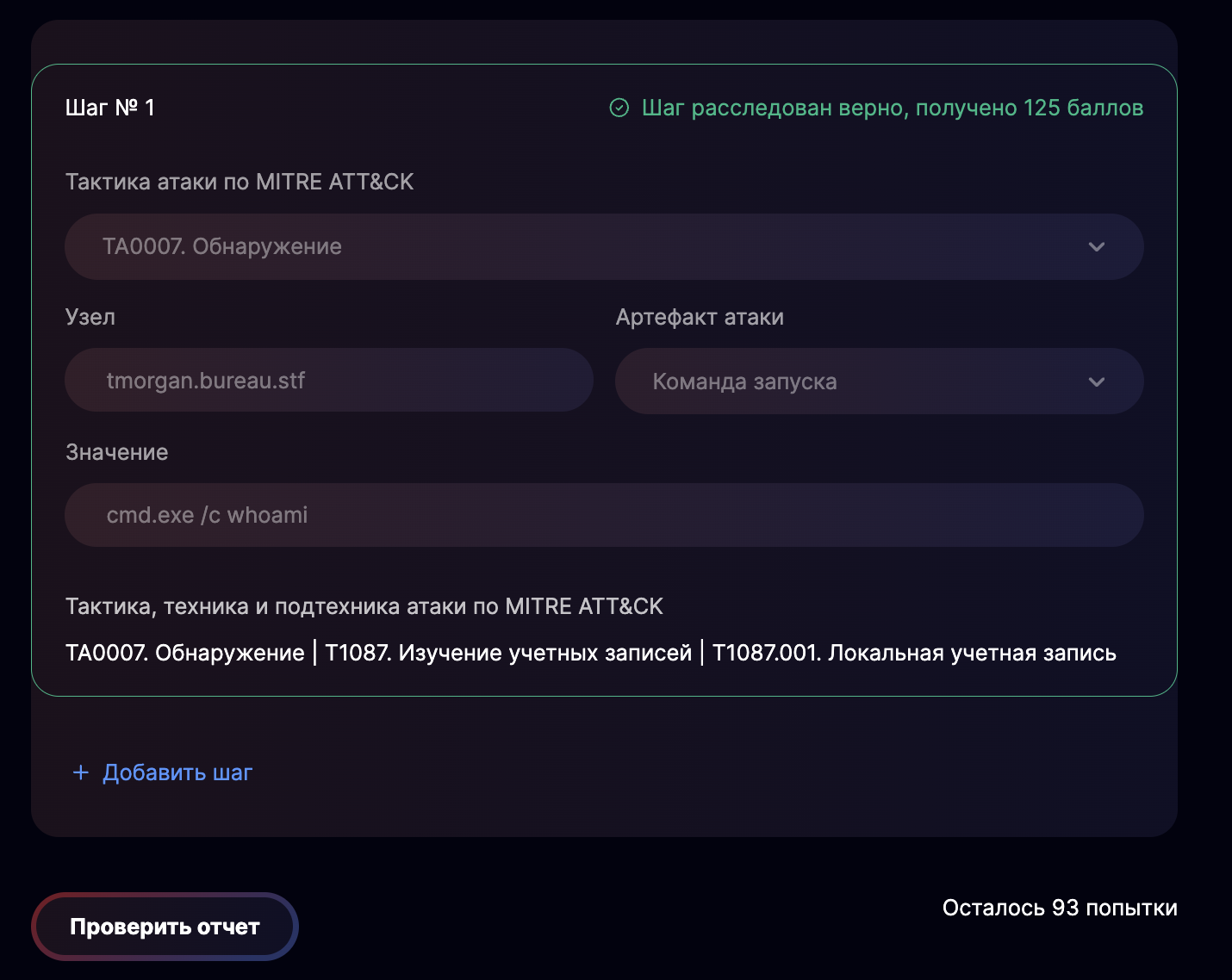Click the Тактика, техника и подтехника атаки label

pyautogui.click(x=364, y=606)
